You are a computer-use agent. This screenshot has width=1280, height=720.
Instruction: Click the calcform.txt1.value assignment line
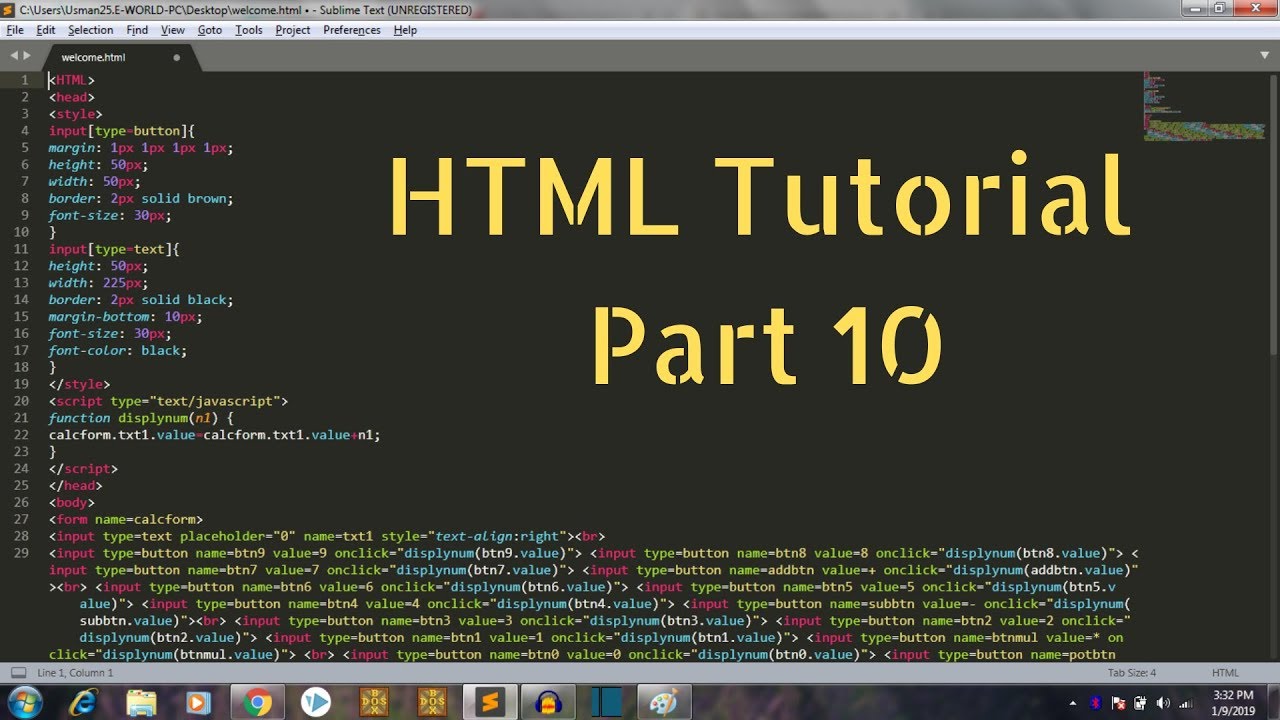tap(215, 435)
